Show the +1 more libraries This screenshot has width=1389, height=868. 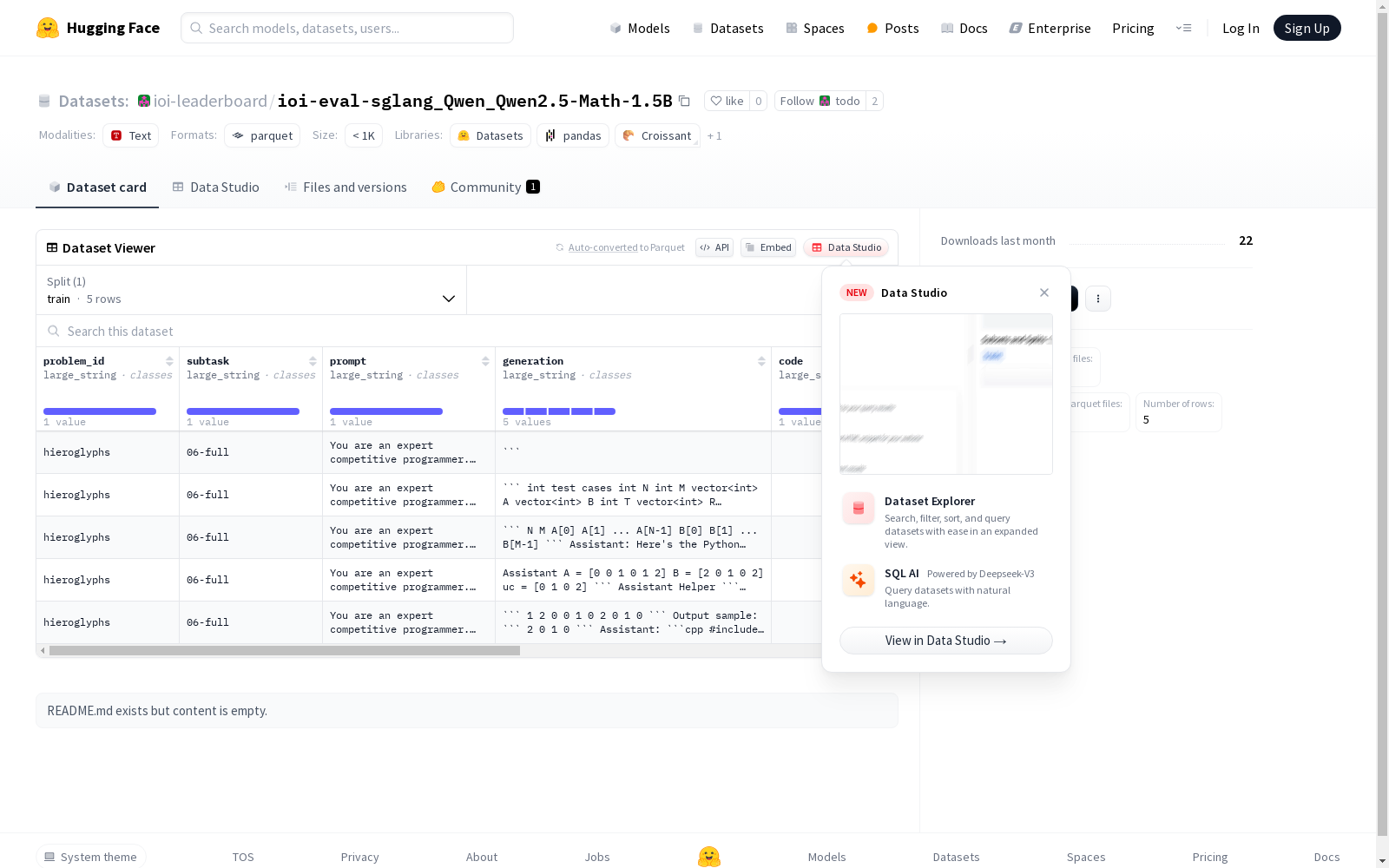click(714, 135)
